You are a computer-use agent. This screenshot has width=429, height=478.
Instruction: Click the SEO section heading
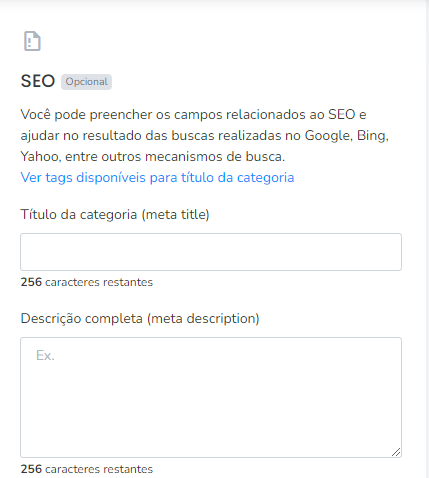(x=38, y=81)
